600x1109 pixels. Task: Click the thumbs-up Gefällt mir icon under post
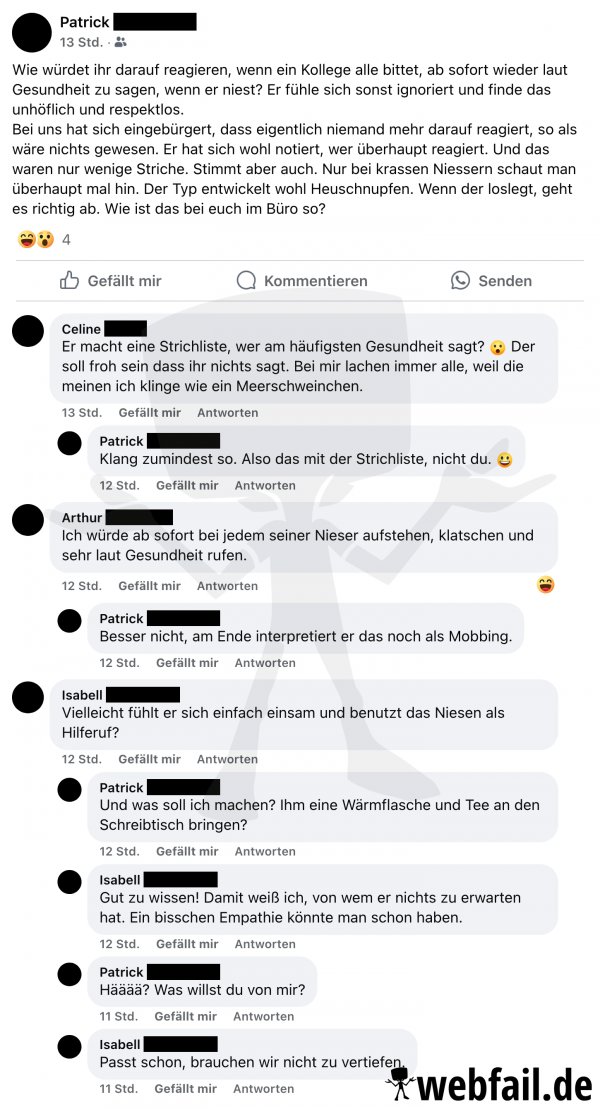pos(69,280)
